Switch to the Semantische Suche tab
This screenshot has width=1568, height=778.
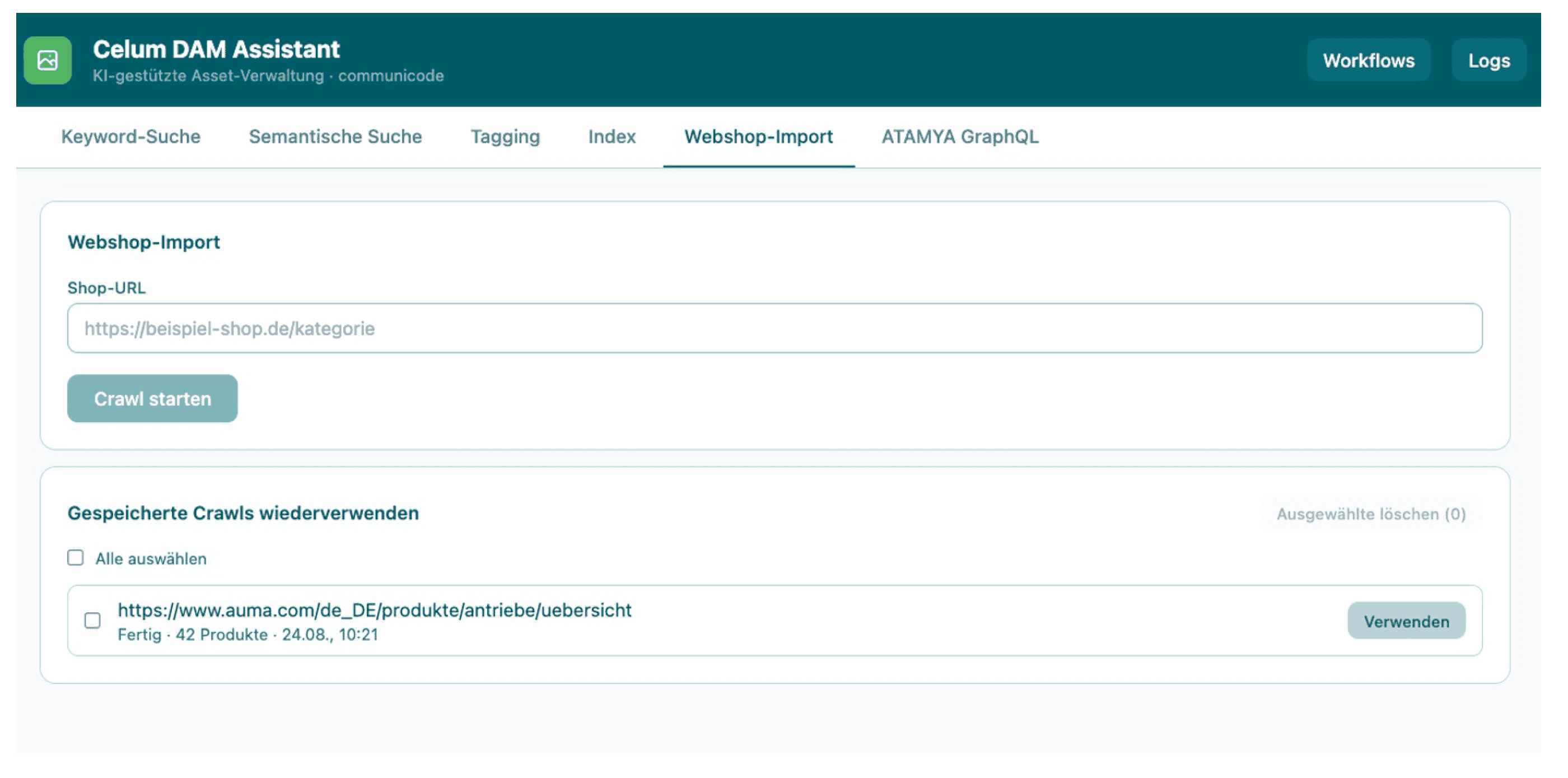pos(335,136)
